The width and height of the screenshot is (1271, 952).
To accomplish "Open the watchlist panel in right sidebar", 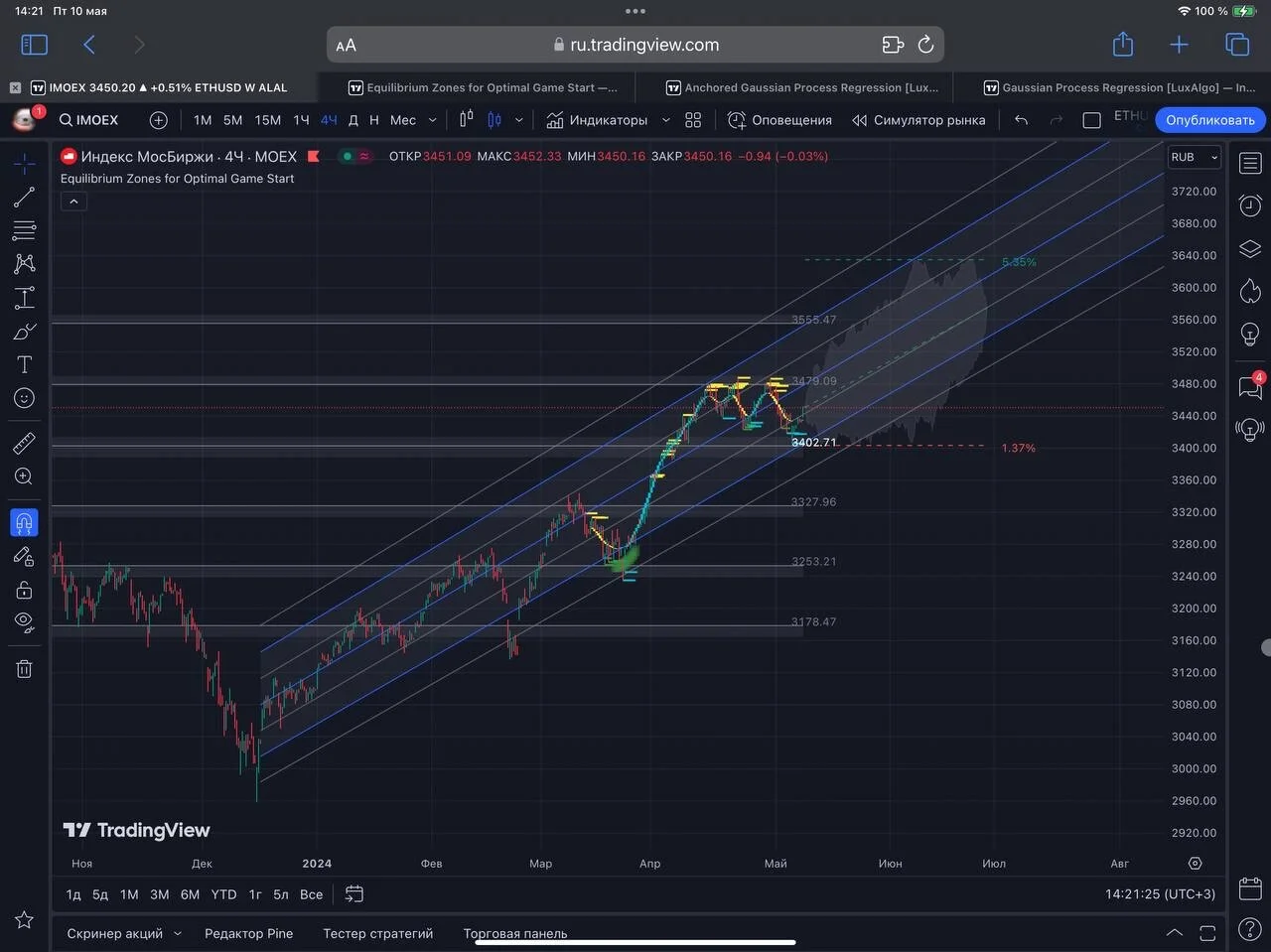I will point(1250,164).
